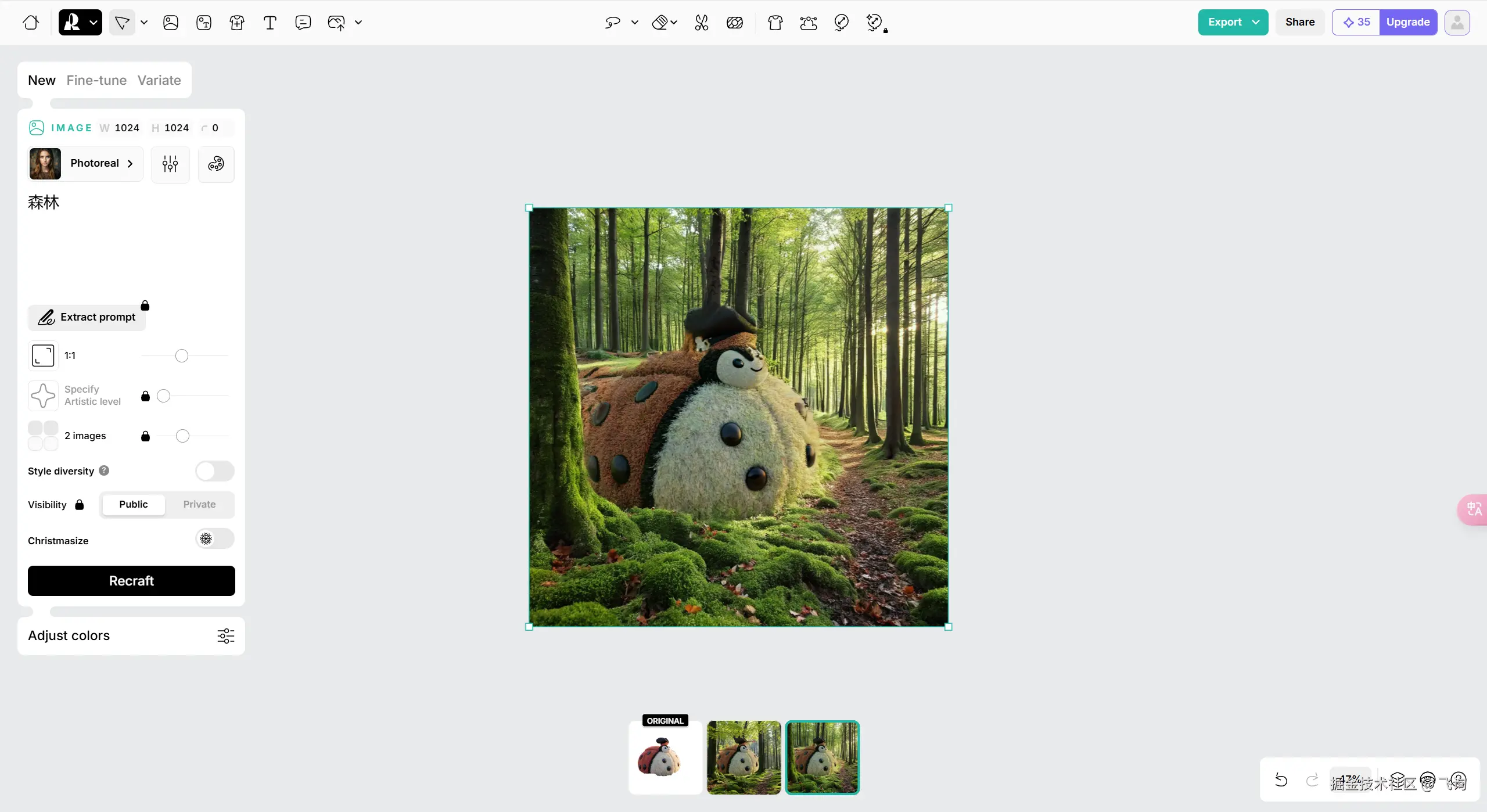
Task: Switch to the Fine-tune tab
Action: 96,80
